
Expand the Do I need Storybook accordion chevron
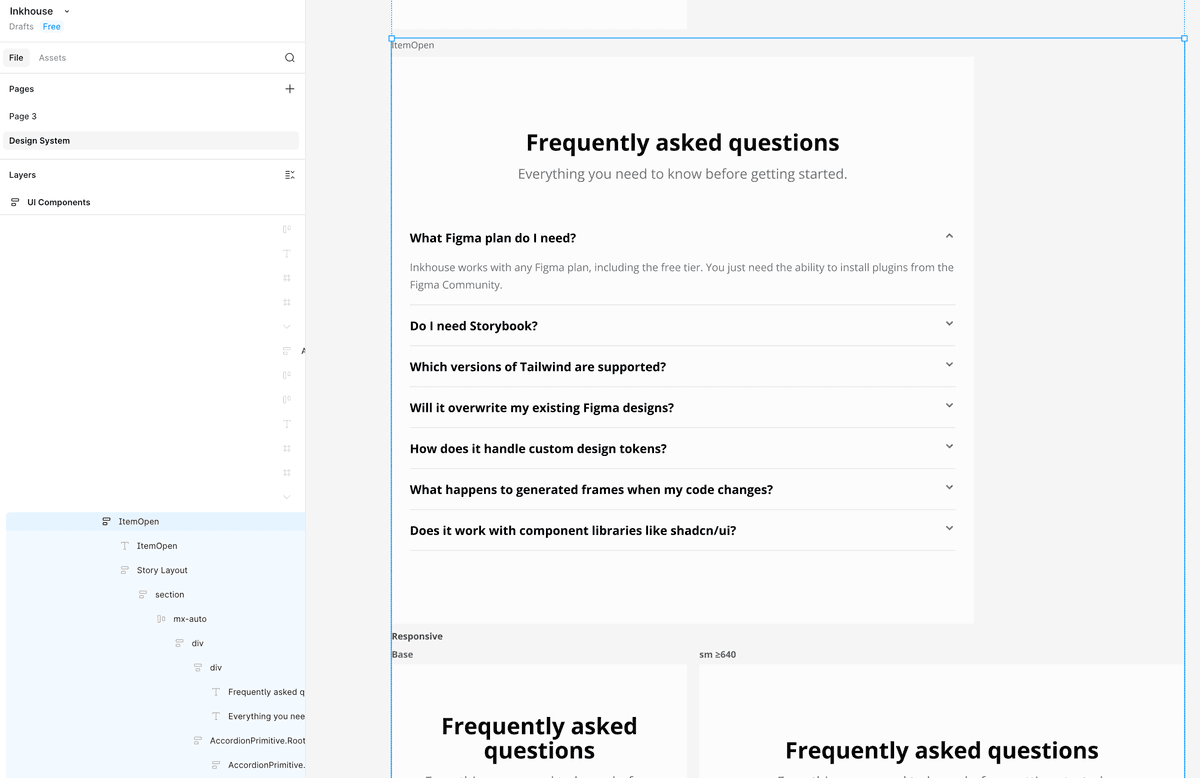(x=949, y=323)
